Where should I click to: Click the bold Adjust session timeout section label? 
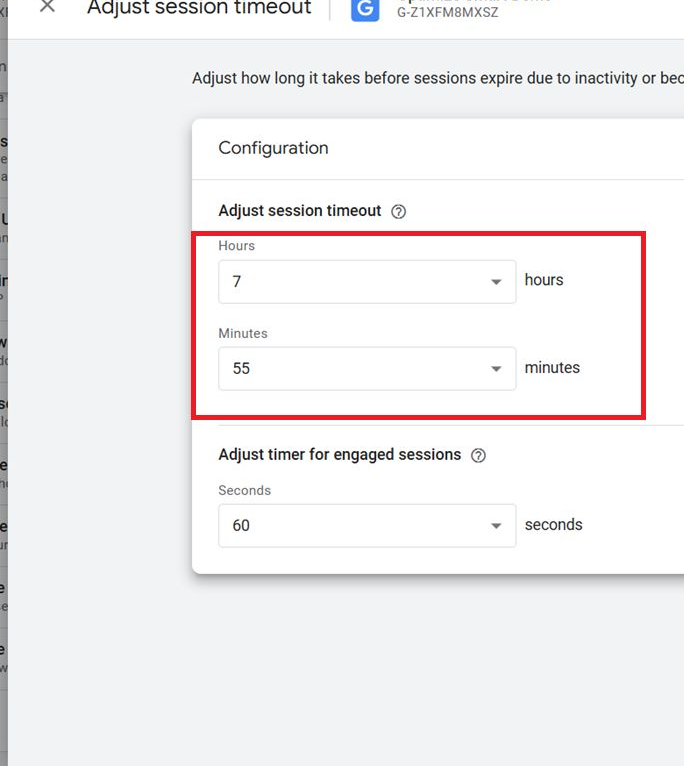pos(300,211)
